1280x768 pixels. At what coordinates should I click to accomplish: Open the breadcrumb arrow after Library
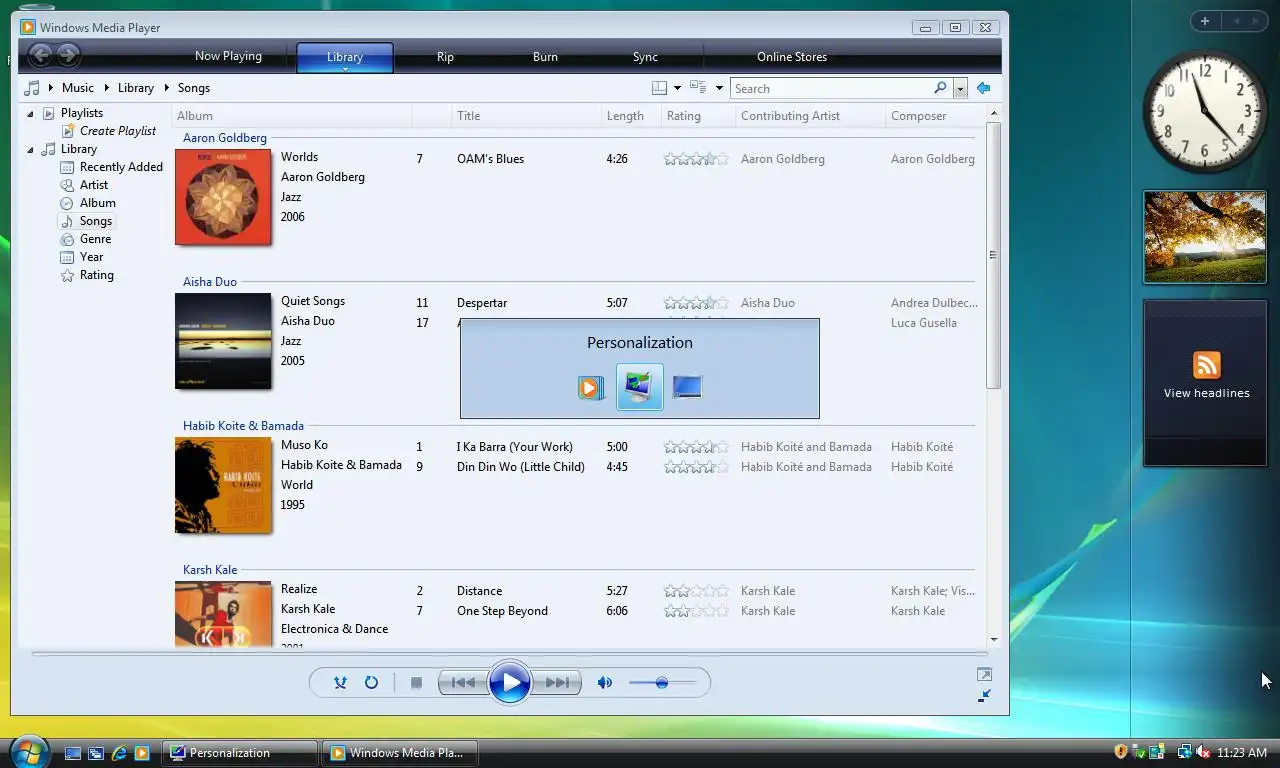click(166, 88)
